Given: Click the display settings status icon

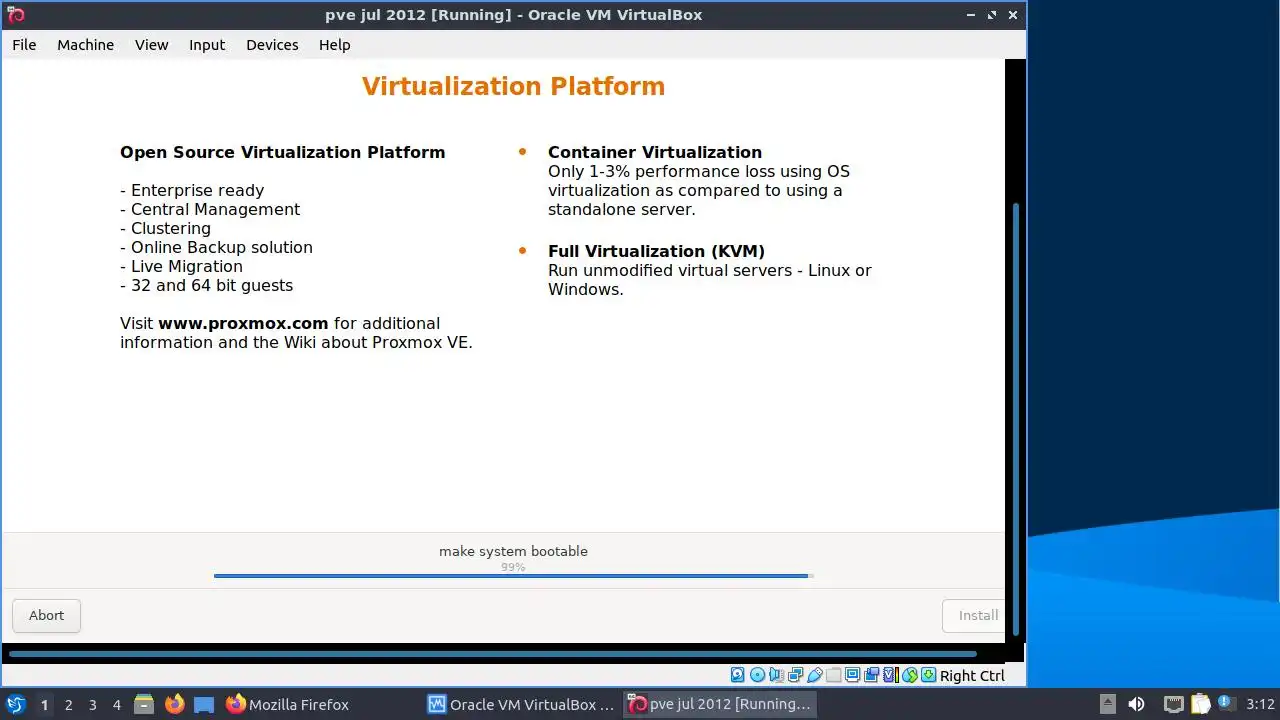Looking at the screenshot, I should 852,675.
